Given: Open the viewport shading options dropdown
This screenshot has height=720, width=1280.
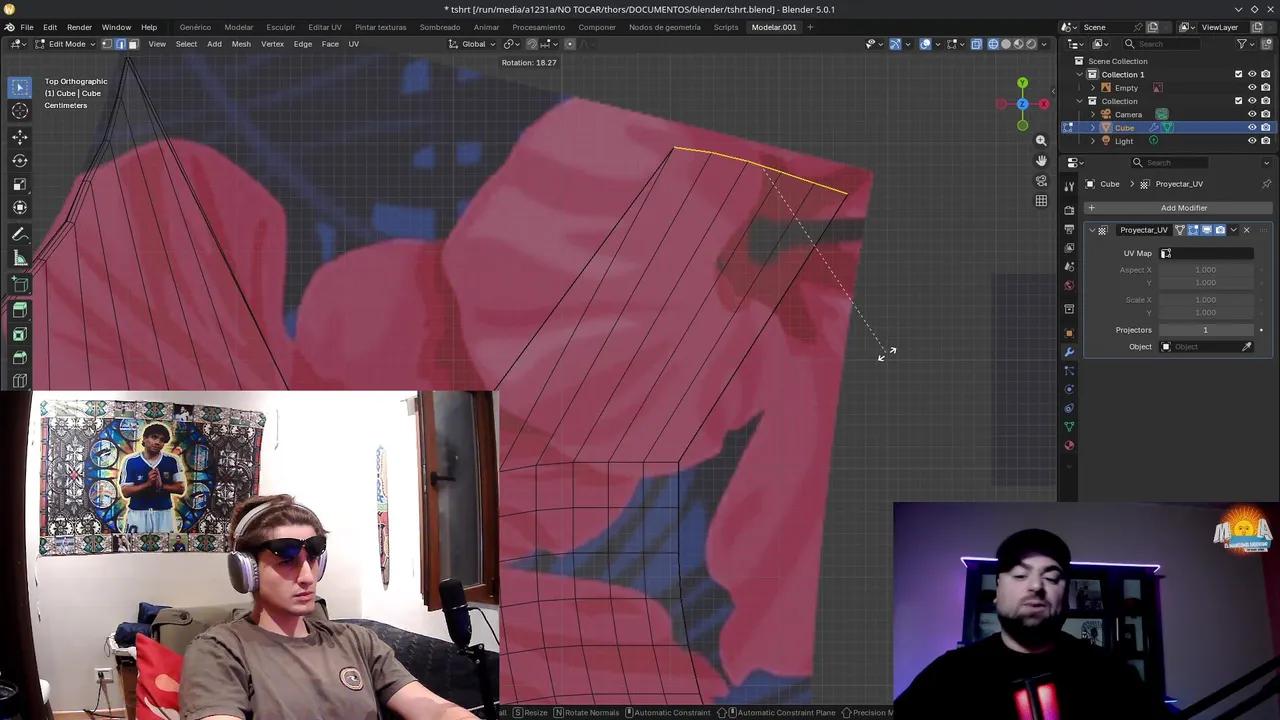Looking at the screenshot, I should pos(1045,44).
